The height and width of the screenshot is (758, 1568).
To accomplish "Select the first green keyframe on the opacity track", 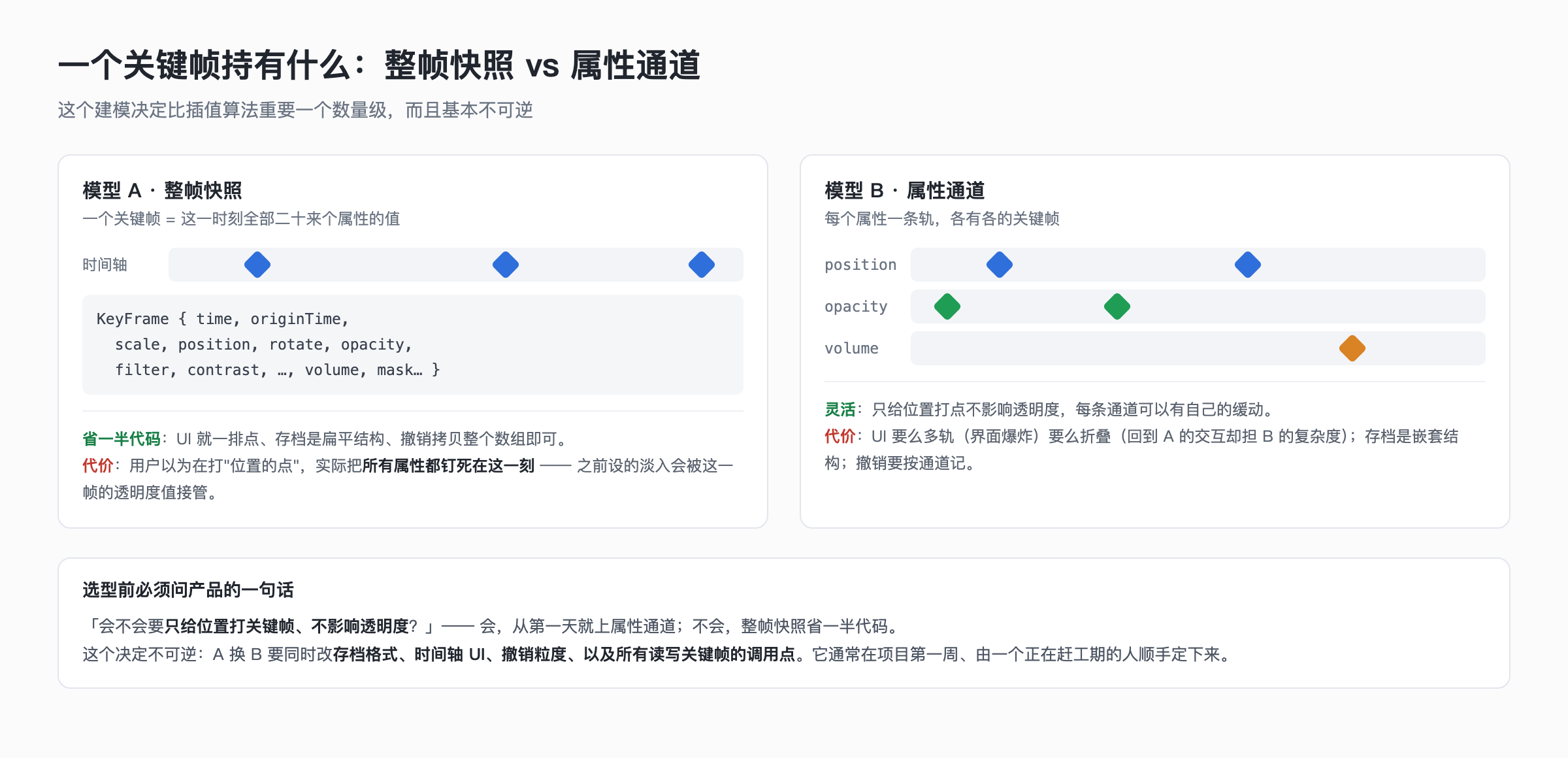I will pyautogui.click(x=947, y=306).
